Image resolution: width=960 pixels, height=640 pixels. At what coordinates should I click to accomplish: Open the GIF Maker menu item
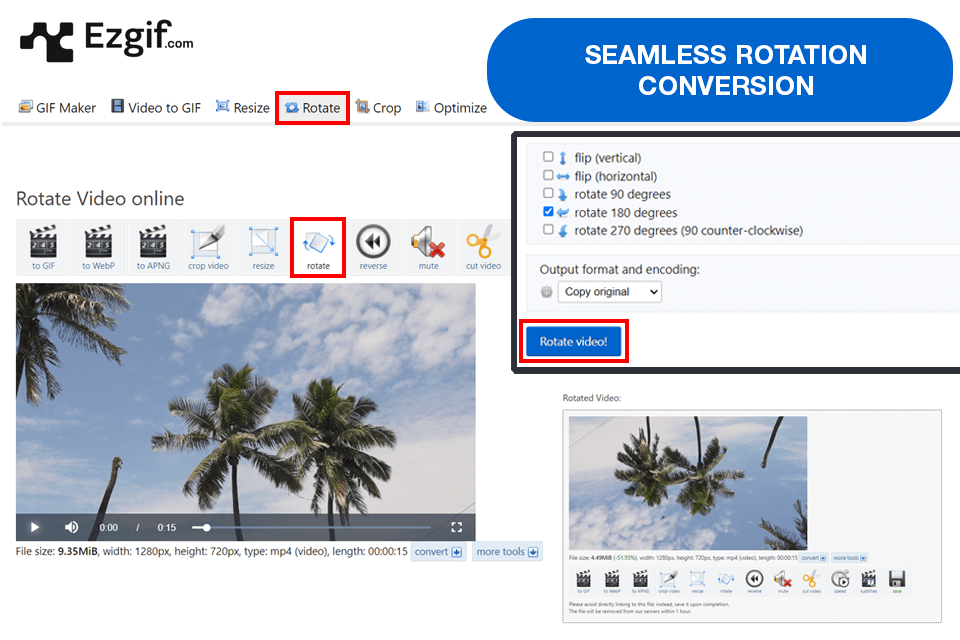pos(58,108)
